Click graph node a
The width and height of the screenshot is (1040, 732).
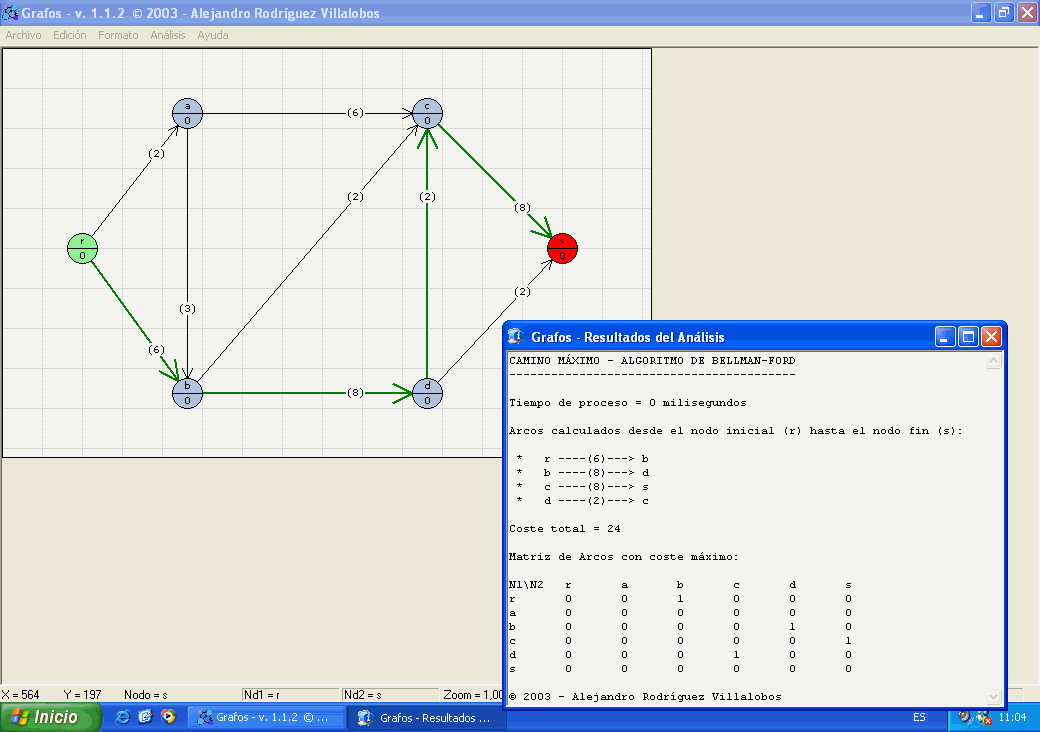[x=187, y=112]
